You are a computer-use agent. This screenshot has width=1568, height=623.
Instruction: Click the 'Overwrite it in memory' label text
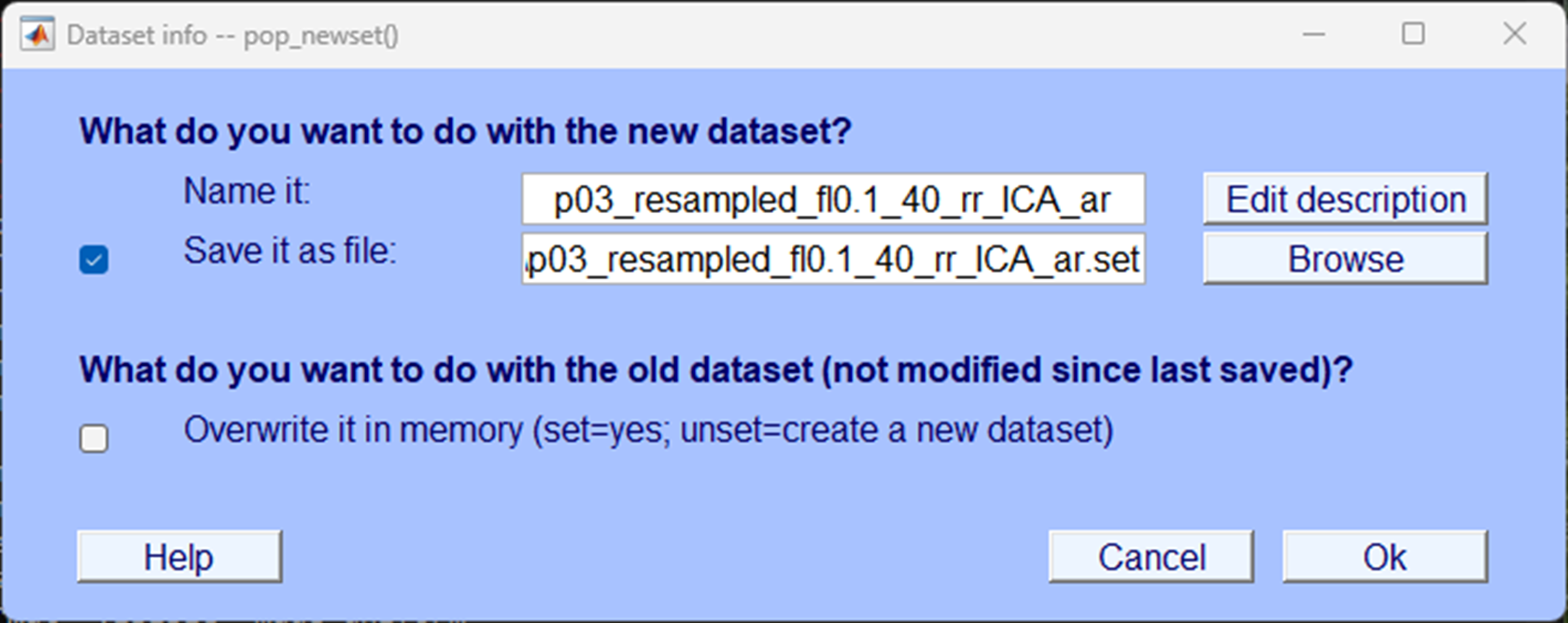click(648, 431)
